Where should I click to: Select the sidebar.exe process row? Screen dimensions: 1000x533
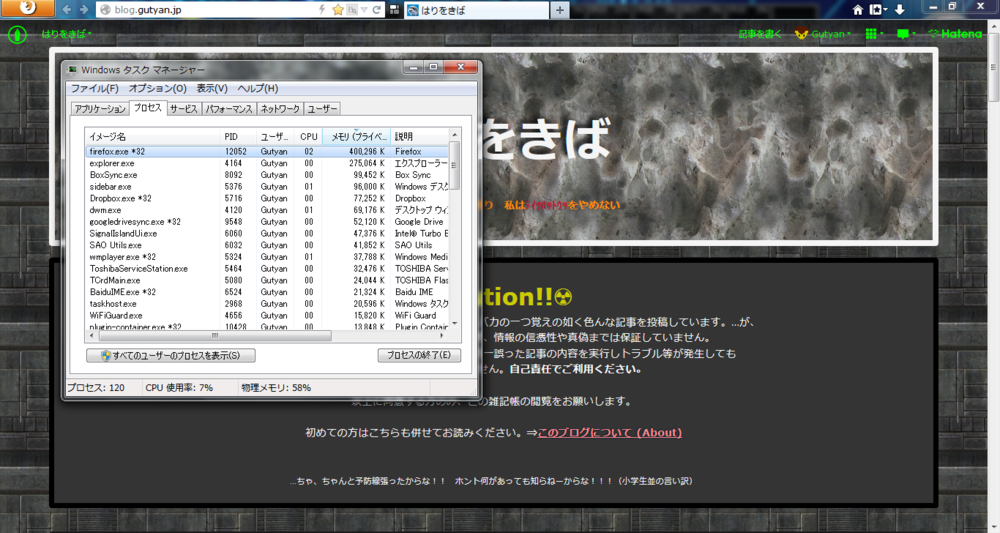click(267, 187)
